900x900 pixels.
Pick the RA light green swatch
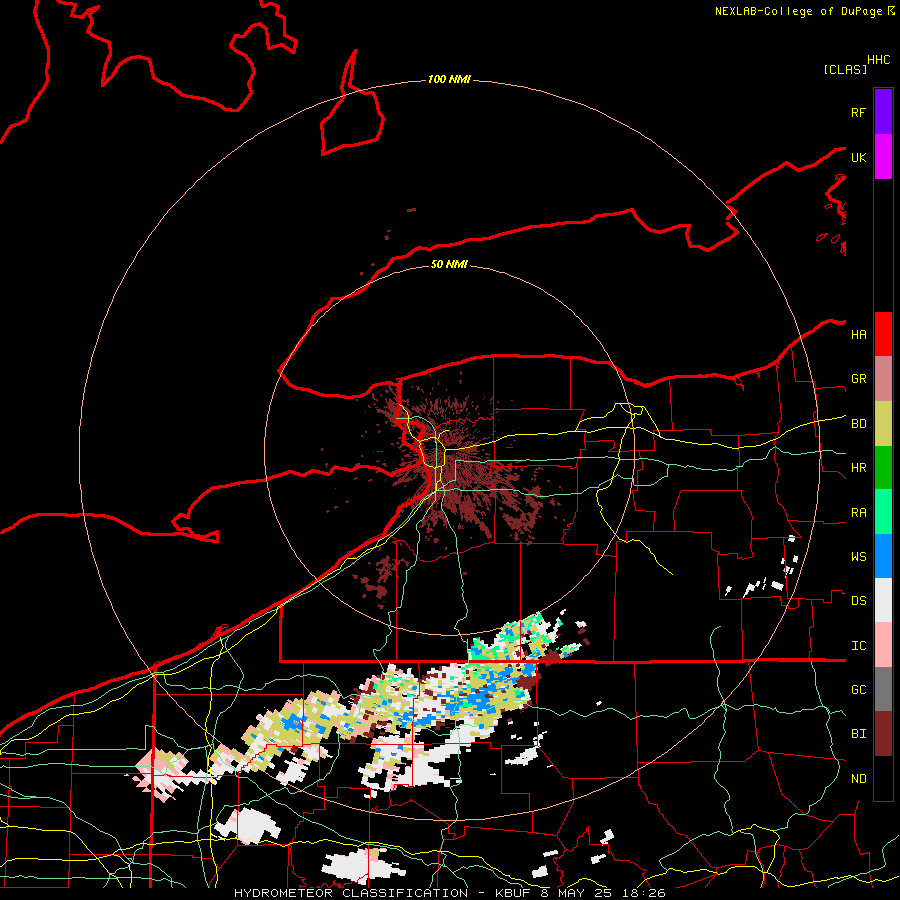[x=883, y=512]
